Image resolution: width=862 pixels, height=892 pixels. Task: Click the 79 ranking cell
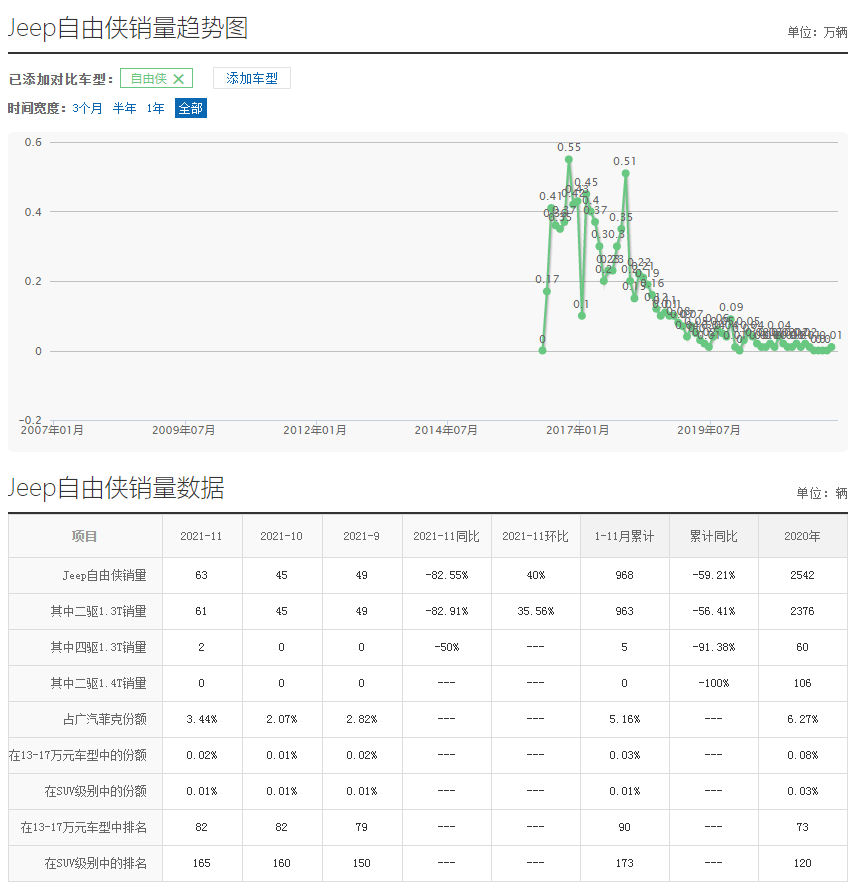coord(361,827)
